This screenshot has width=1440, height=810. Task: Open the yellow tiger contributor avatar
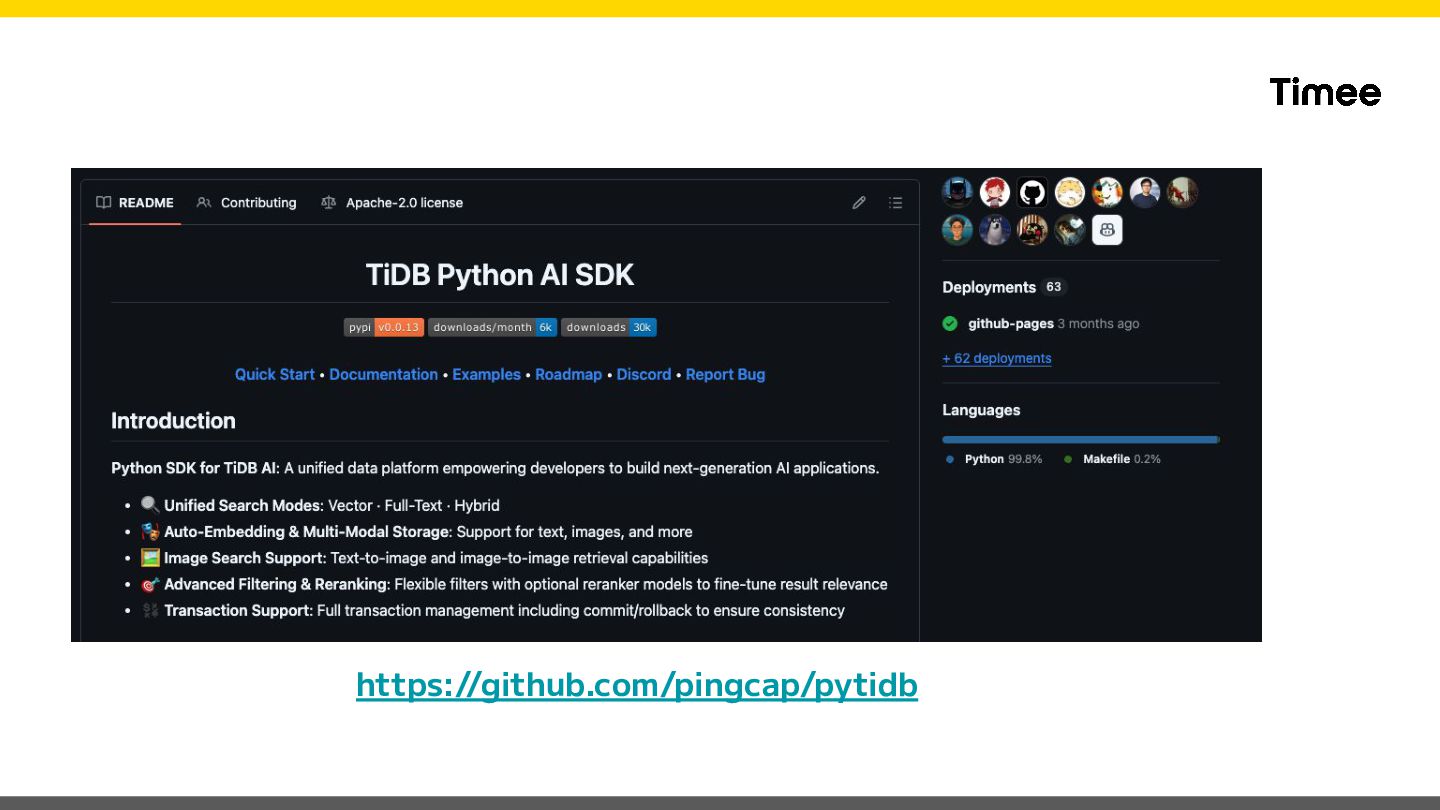(x=1070, y=192)
